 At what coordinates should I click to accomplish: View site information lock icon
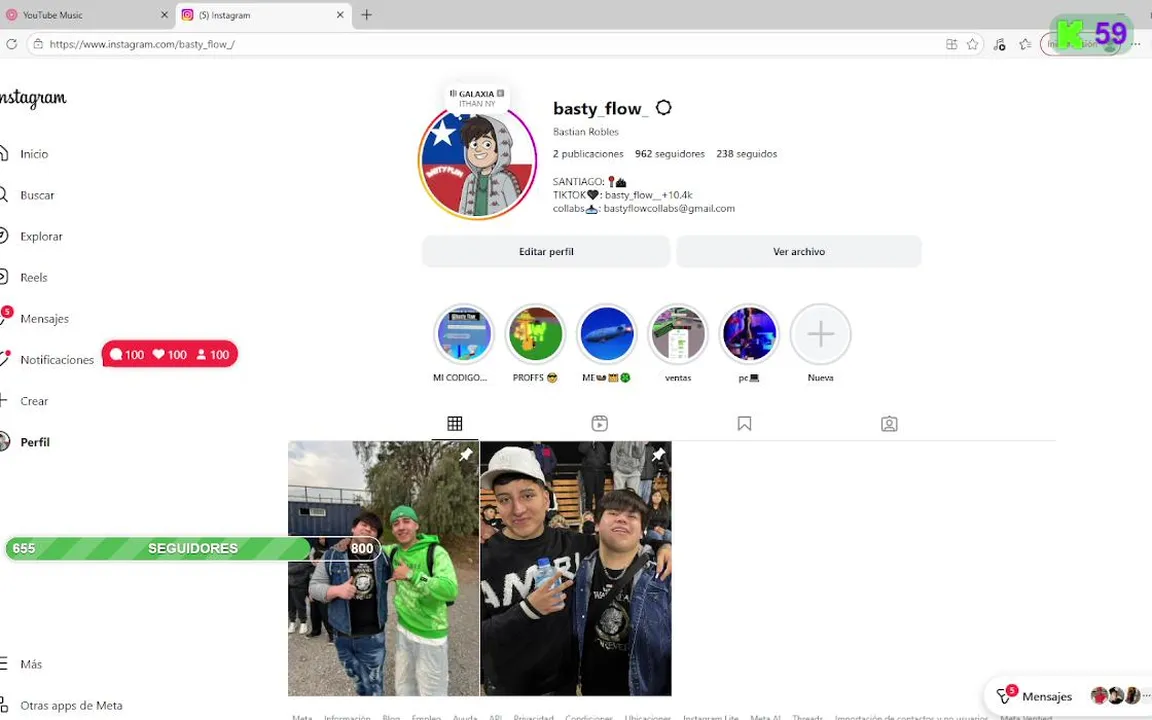[38, 44]
